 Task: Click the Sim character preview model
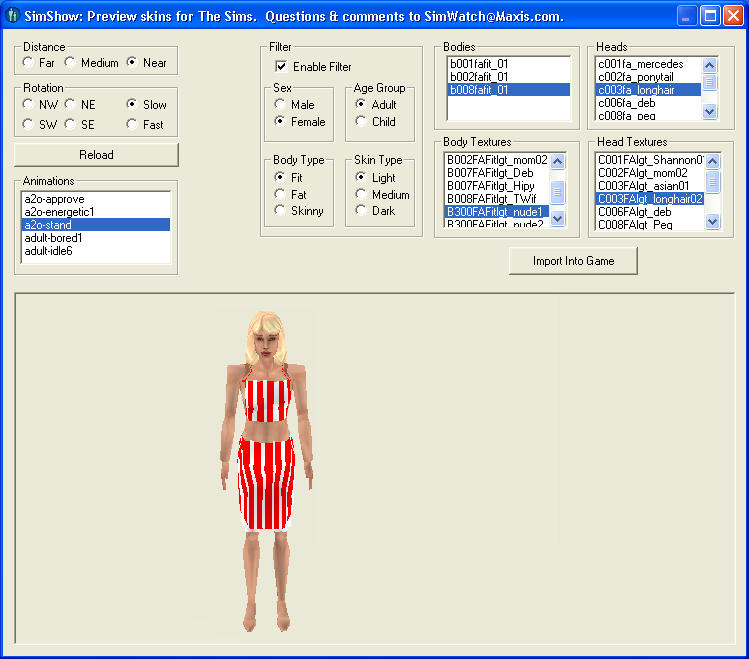coord(267,470)
